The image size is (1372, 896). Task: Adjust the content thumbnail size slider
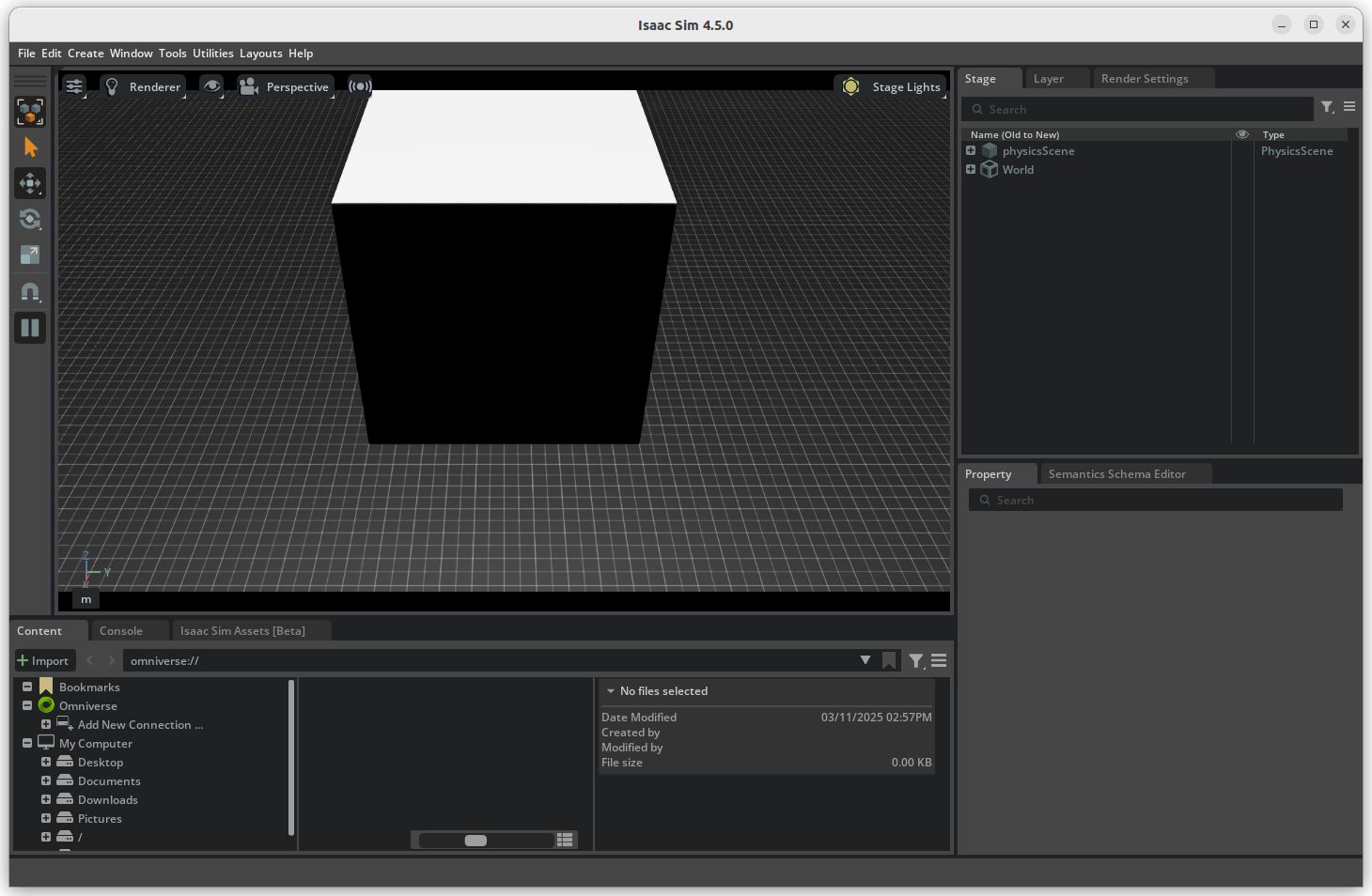pos(485,840)
